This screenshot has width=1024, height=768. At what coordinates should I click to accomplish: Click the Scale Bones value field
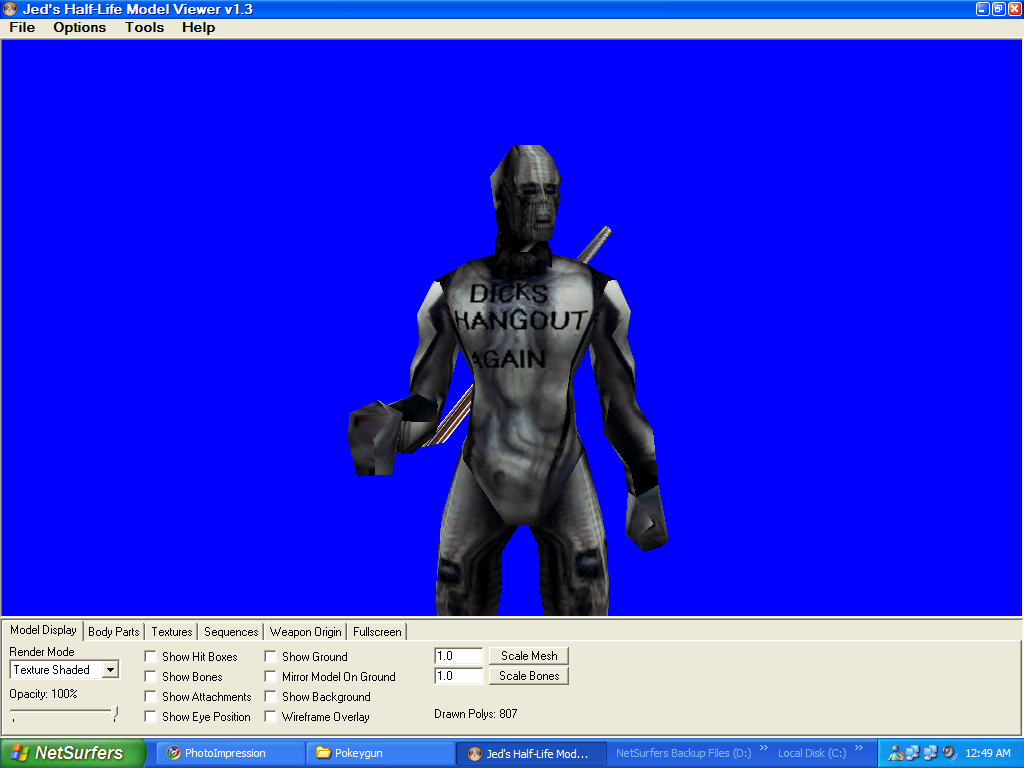click(458, 676)
